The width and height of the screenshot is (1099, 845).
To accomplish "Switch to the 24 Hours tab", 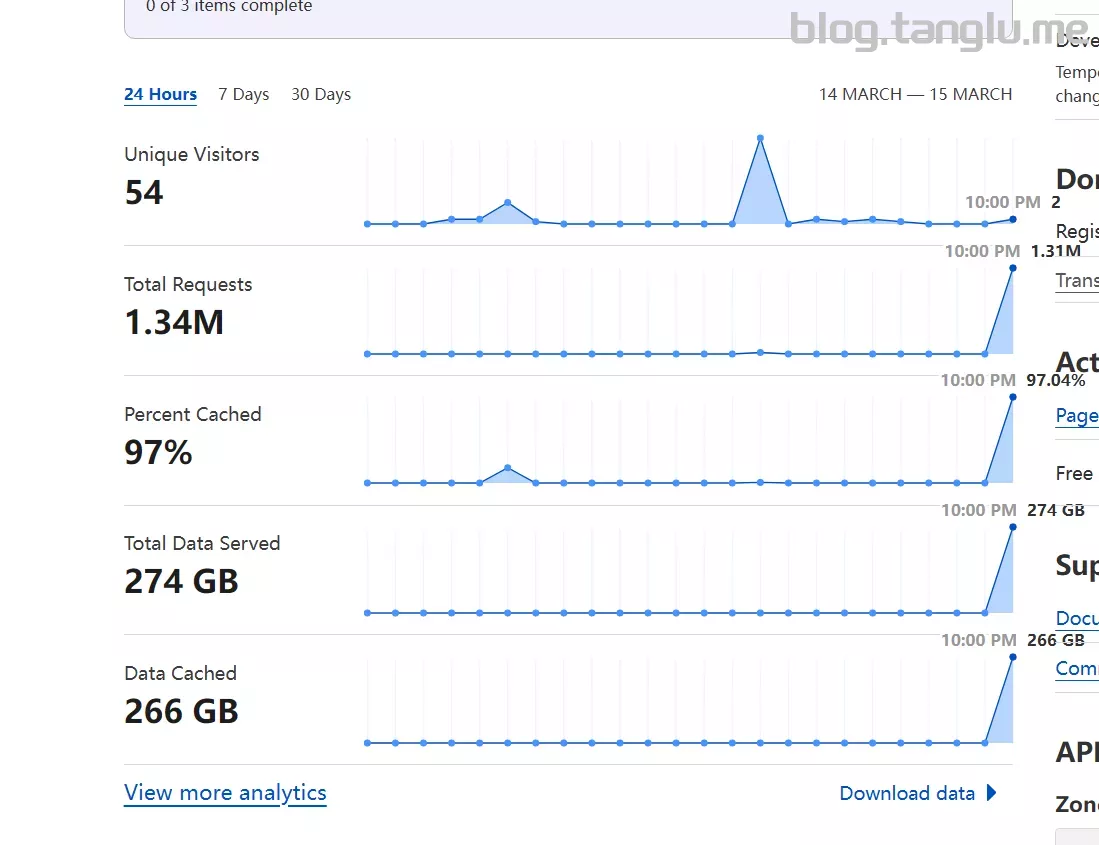I will tap(160, 94).
